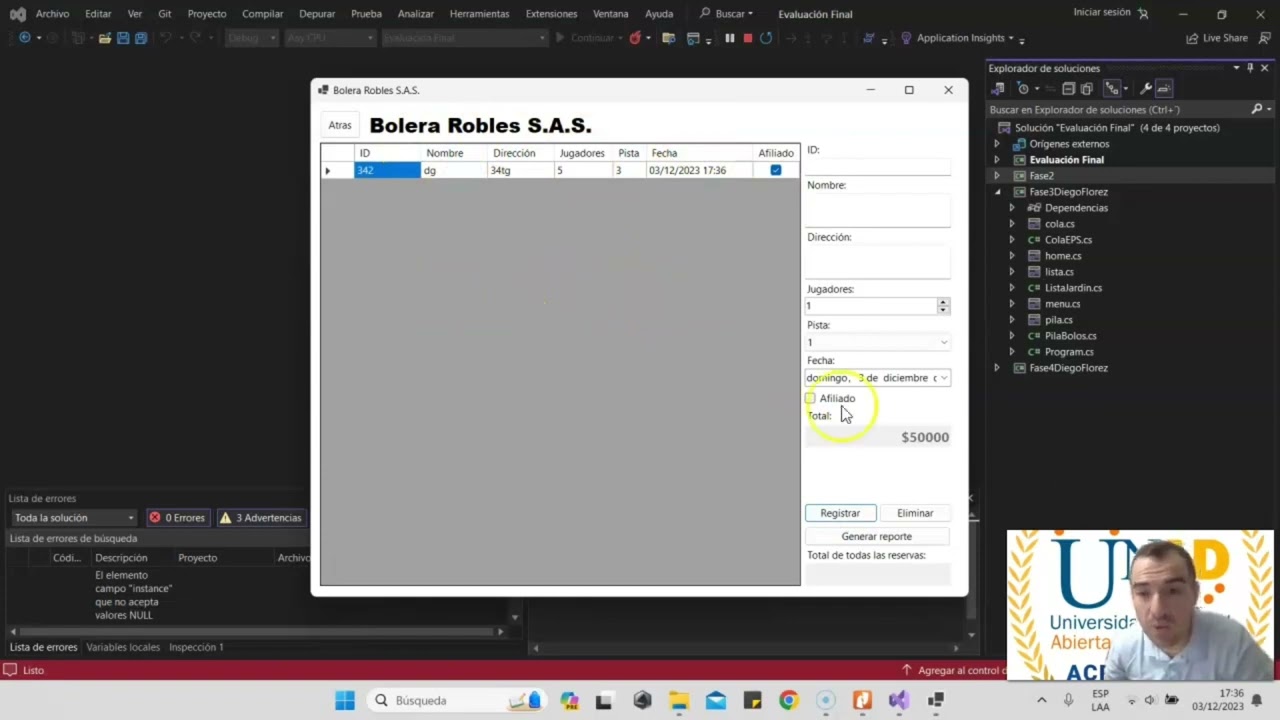Click the Dirección input field
The width and height of the screenshot is (1280, 720).
(878, 262)
